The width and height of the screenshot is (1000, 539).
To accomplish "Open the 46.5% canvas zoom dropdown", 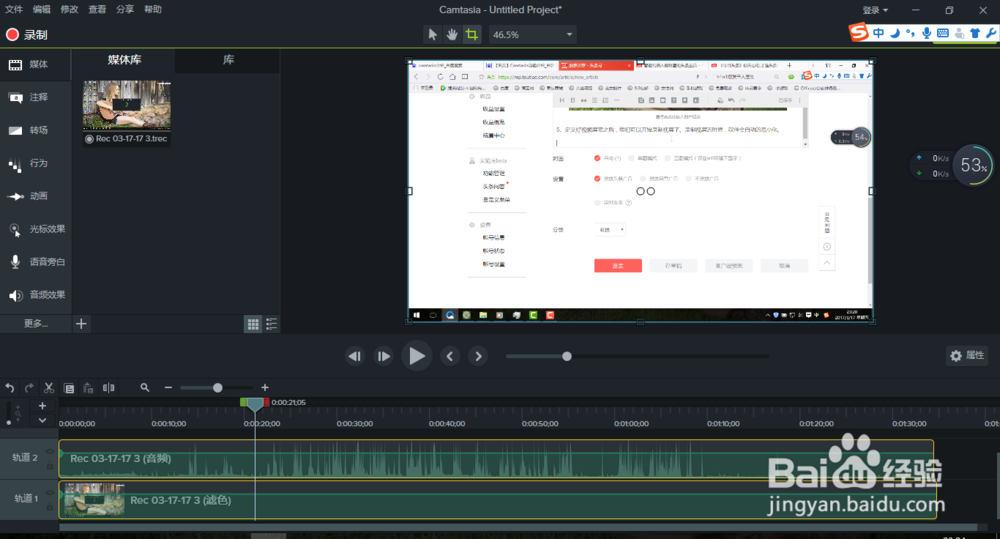I will click(533, 34).
